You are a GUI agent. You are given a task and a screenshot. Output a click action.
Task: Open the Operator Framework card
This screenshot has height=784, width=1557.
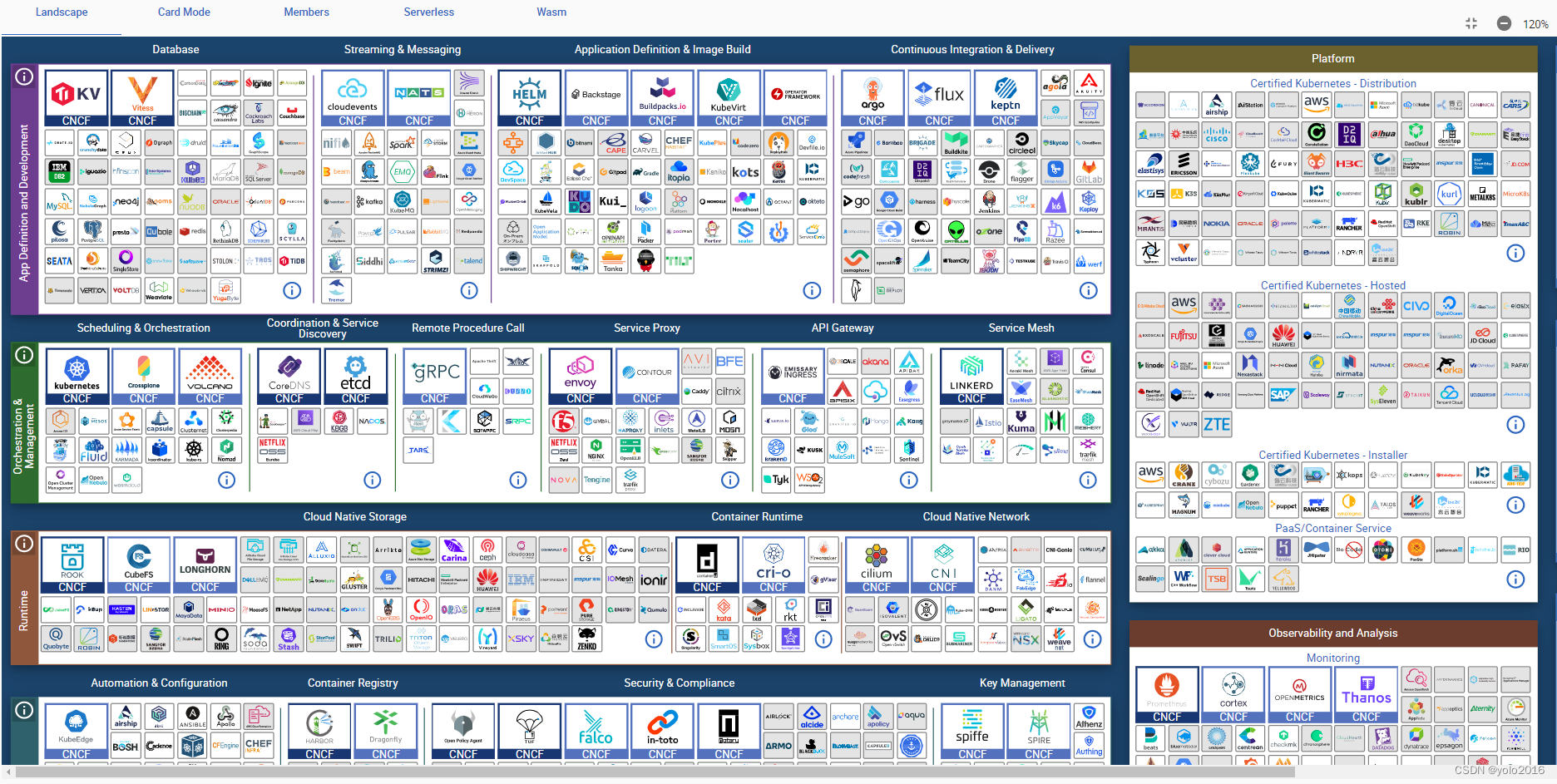click(x=795, y=98)
